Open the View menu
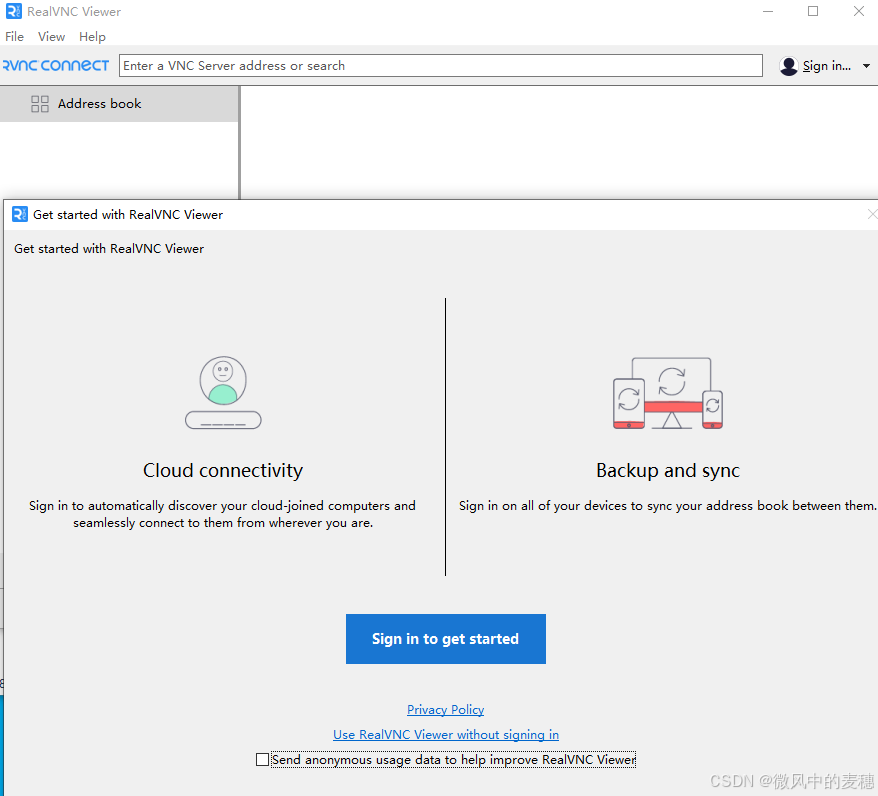This screenshot has height=796, width=878. coord(52,37)
